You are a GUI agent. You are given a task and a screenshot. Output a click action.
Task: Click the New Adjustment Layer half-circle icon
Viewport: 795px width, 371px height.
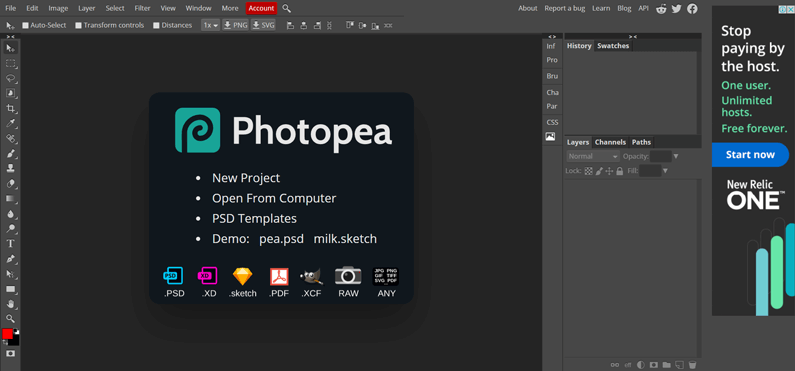[641, 364]
